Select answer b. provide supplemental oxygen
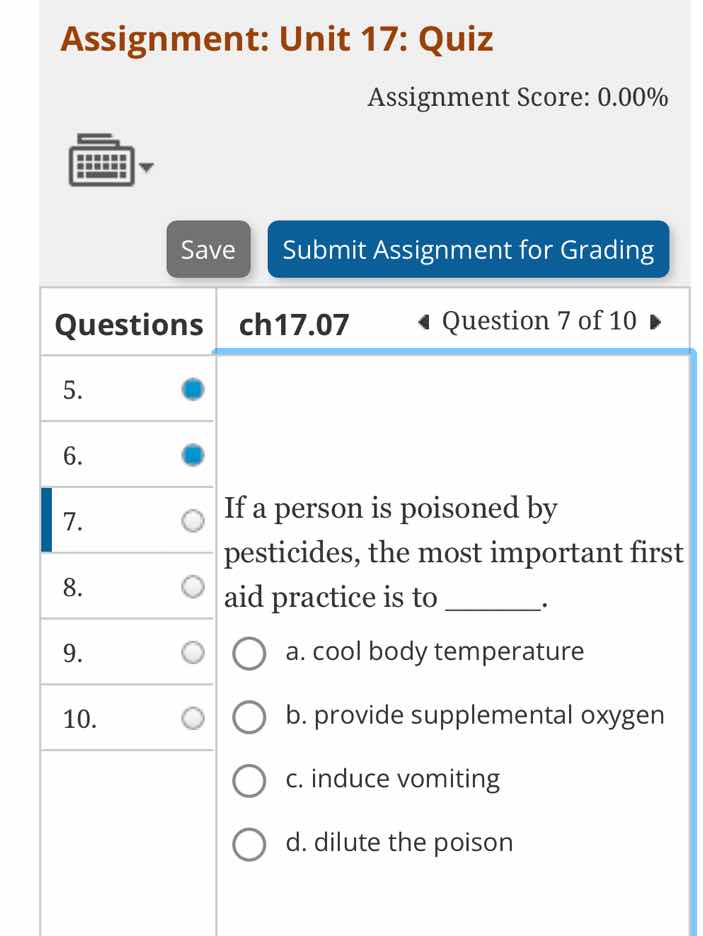The height and width of the screenshot is (936, 703). pos(249,717)
